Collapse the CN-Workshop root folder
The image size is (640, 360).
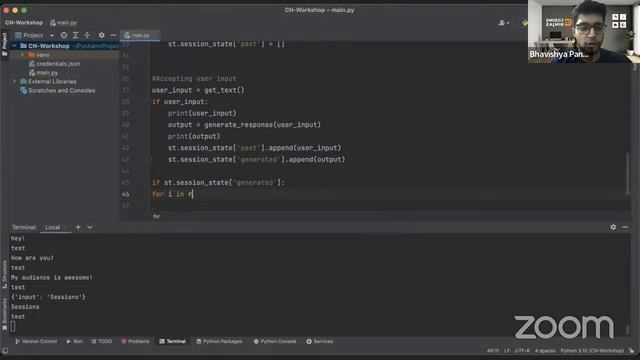point(14,46)
